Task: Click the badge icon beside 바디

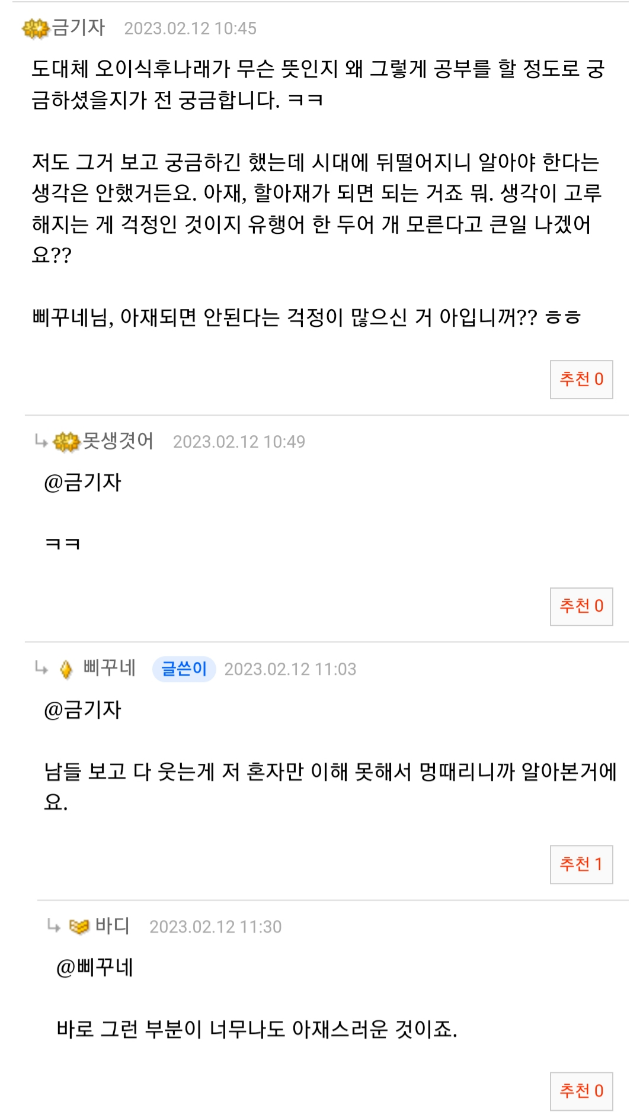Action: point(79,926)
